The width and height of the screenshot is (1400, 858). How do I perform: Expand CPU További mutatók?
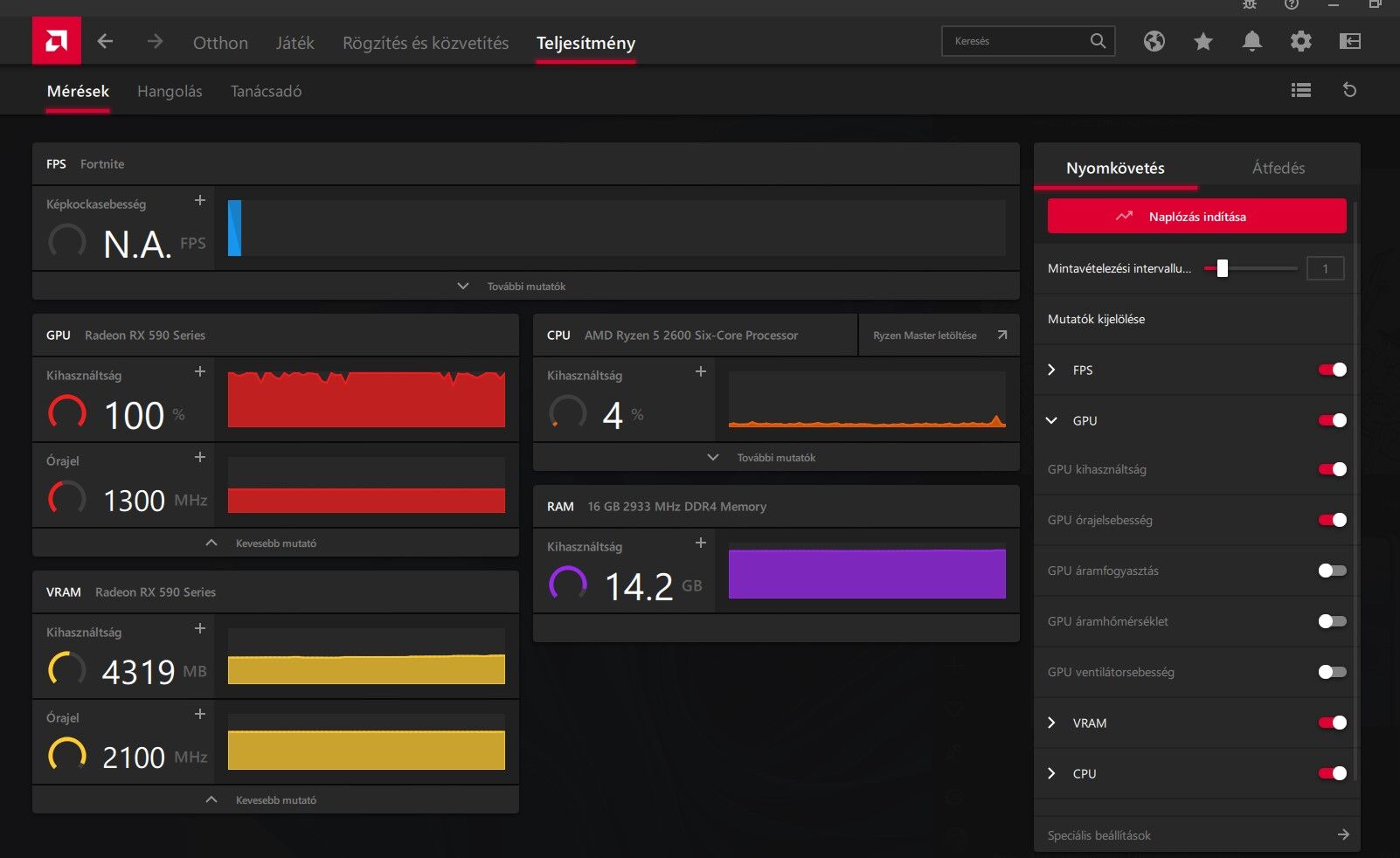[x=776, y=457]
